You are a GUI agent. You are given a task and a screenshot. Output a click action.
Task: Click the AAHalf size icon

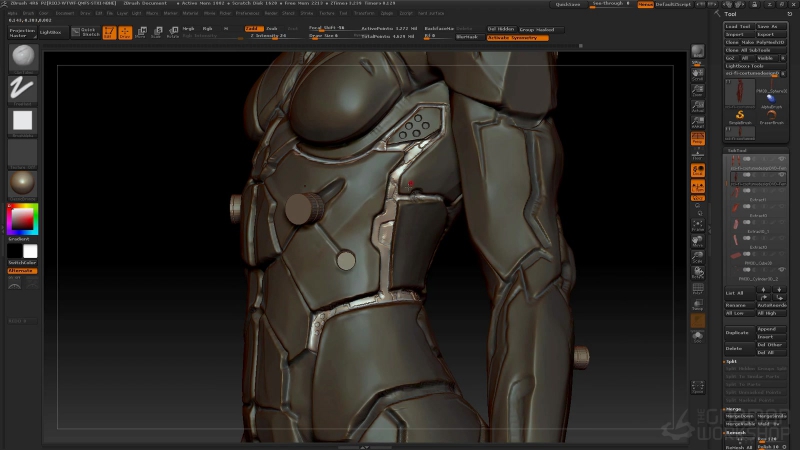[697, 122]
